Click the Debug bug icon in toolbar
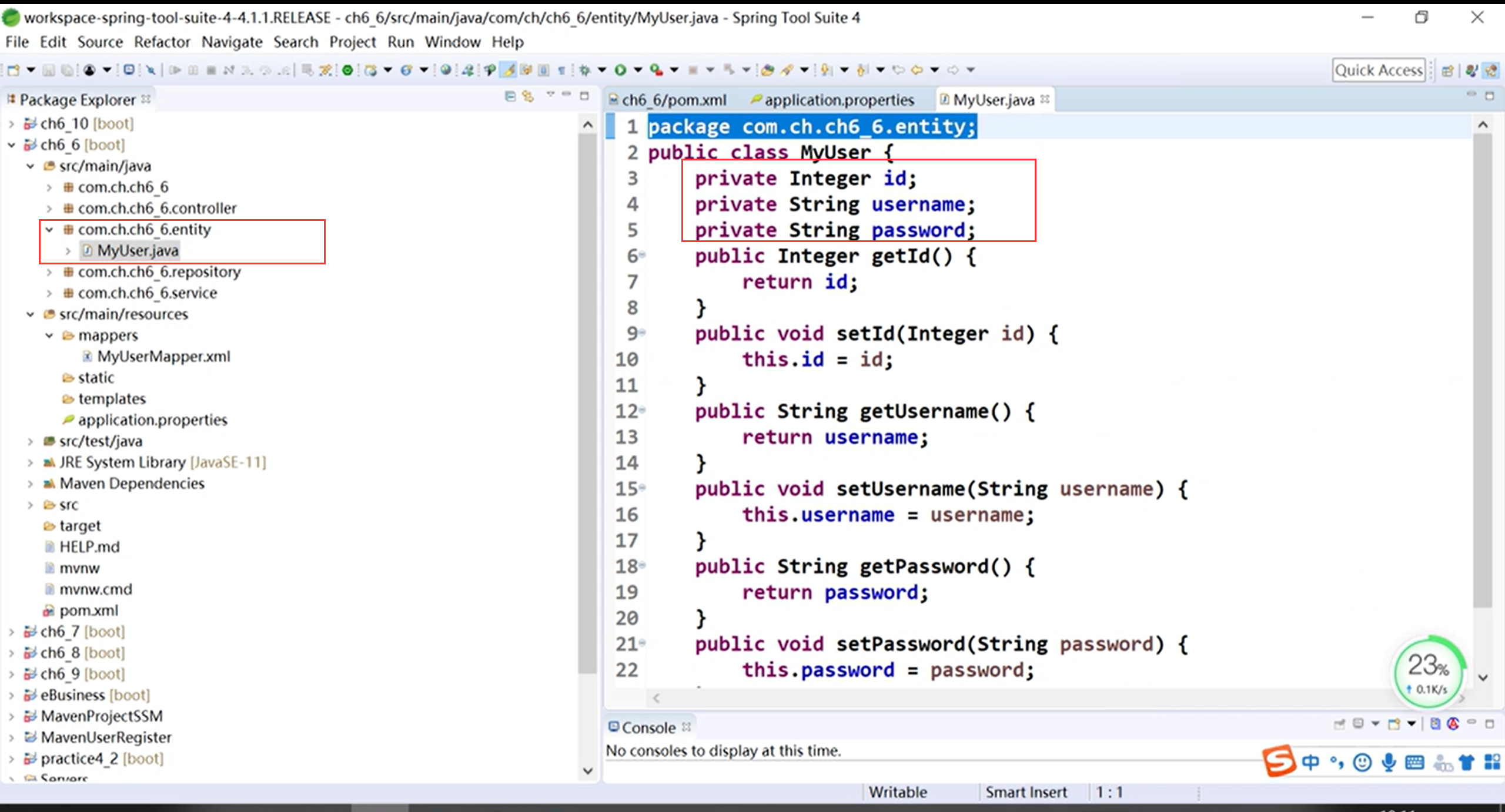This screenshot has height=812, width=1505. (584, 71)
